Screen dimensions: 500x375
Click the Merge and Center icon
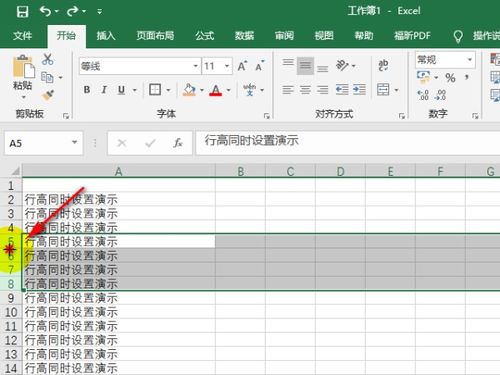click(x=383, y=90)
